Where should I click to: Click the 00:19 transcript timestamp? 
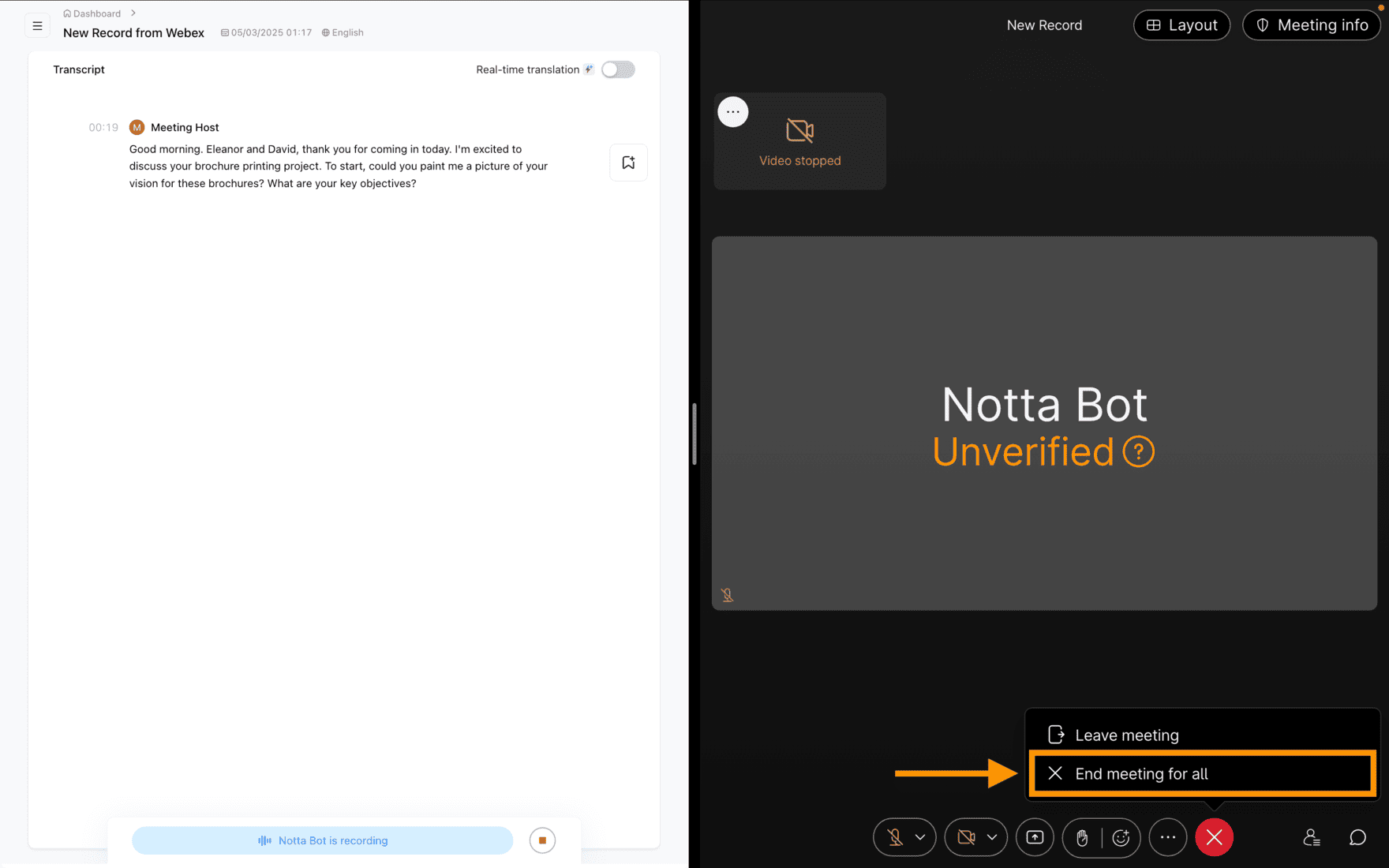103,127
